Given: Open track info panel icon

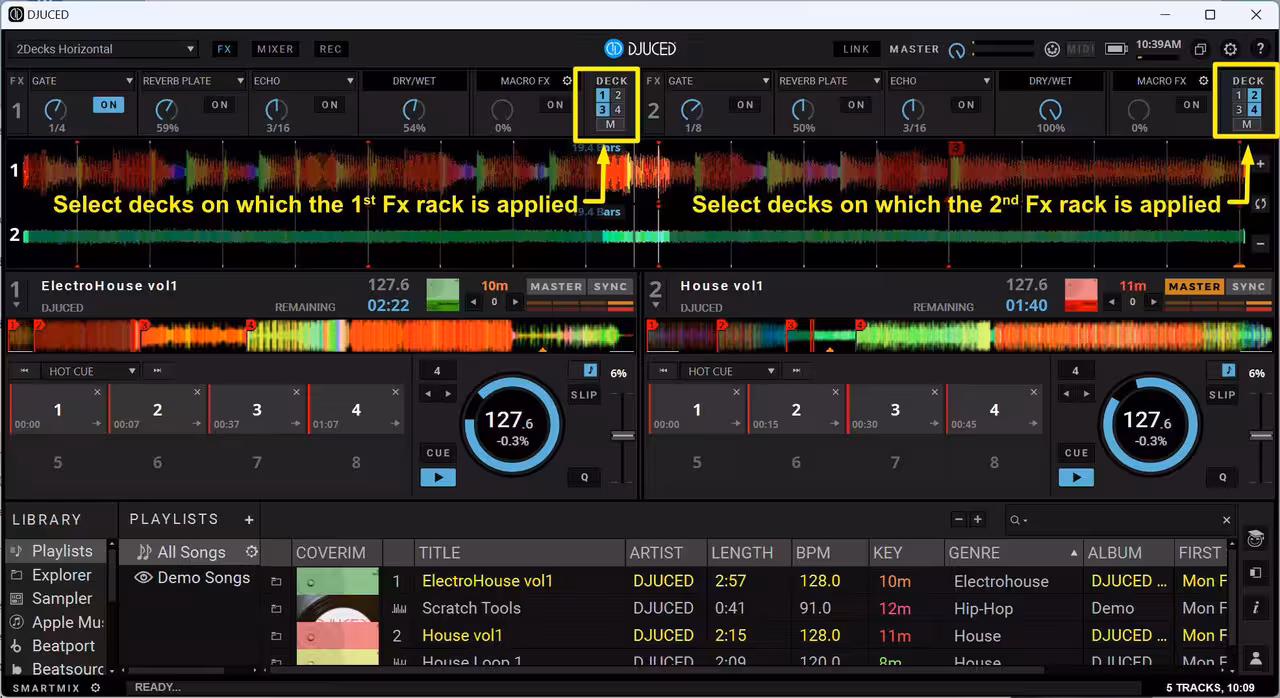Looking at the screenshot, I should (1255, 608).
